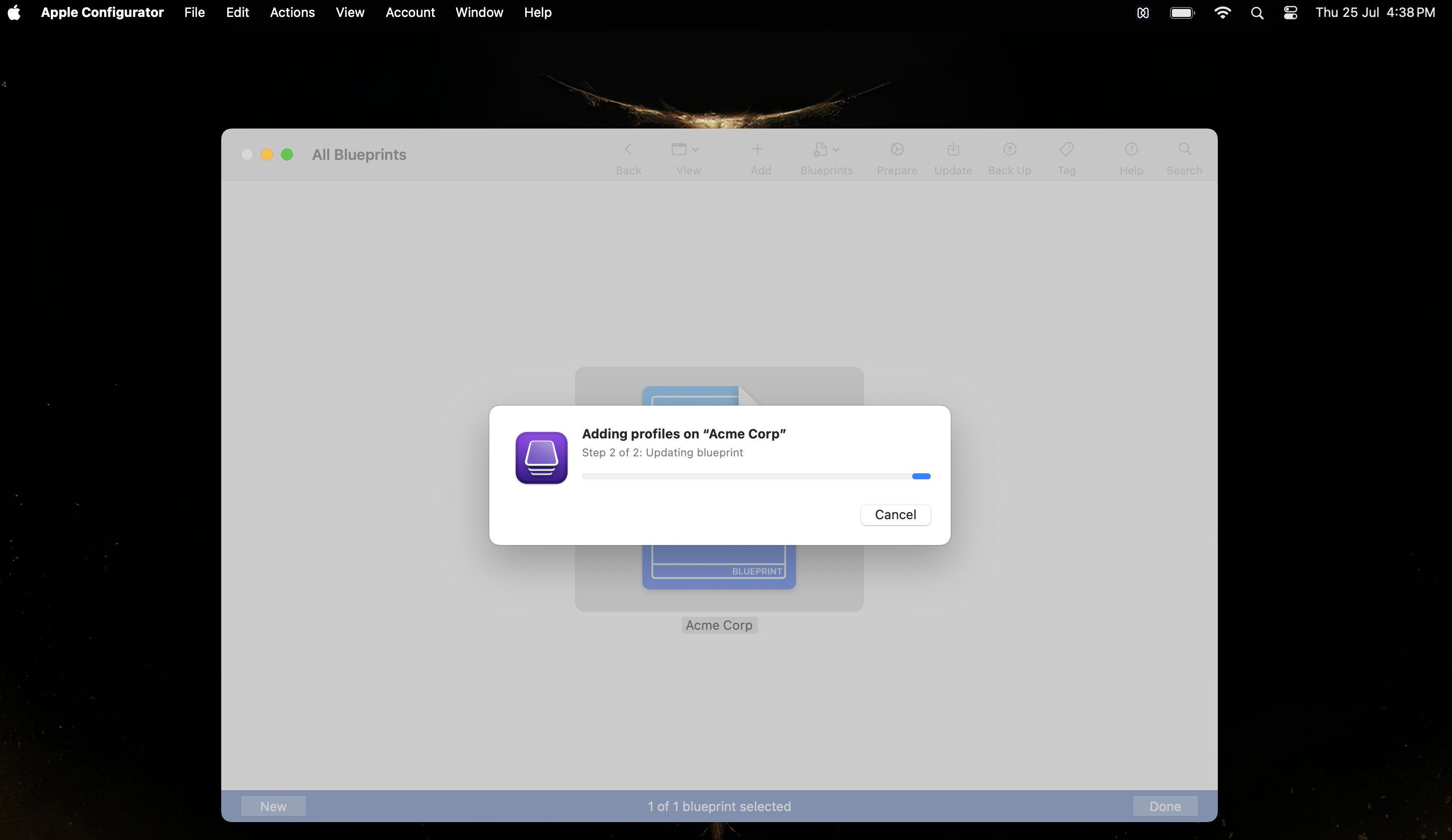
Task: Click the Back Up toolbar icon
Action: click(1010, 149)
